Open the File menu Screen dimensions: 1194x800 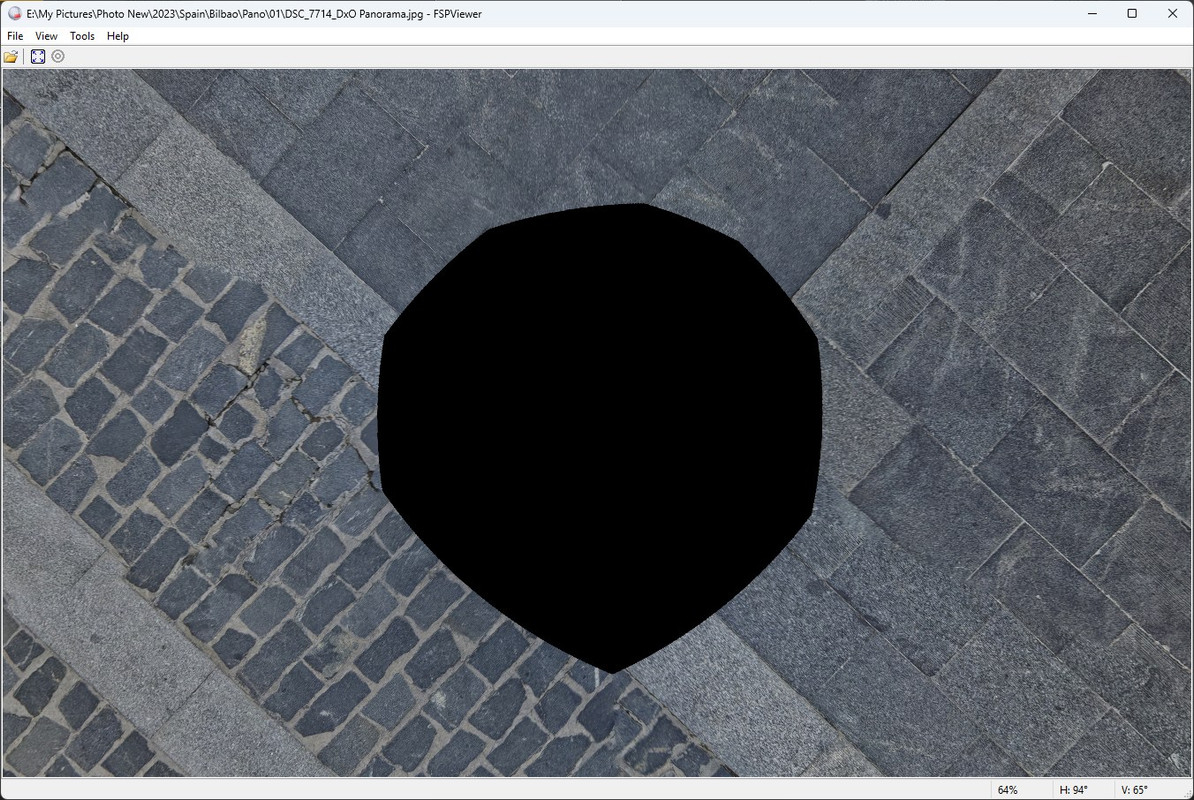coord(15,36)
